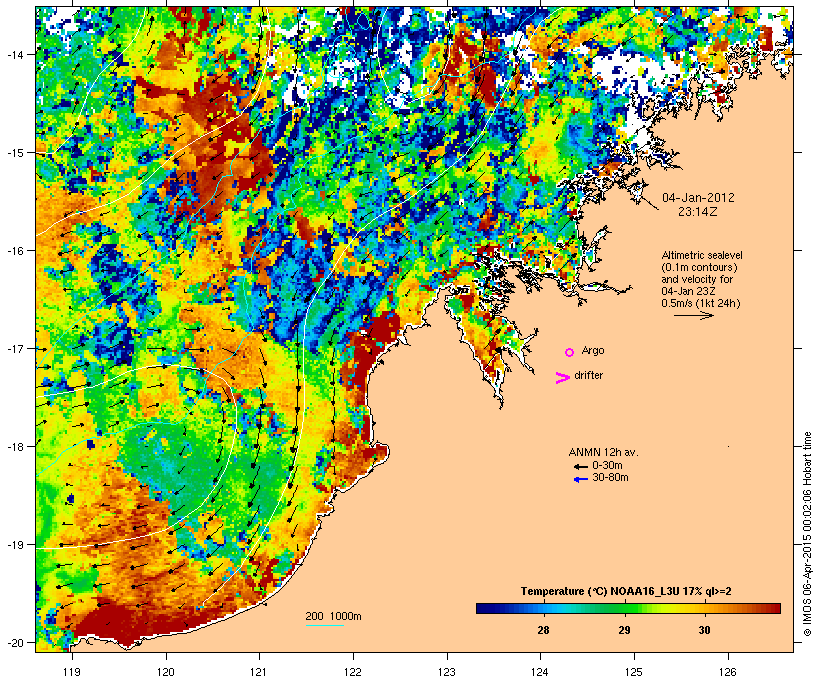Click the latitude label -20
The width and height of the screenshot is (820, 680).
coord(15,643)
